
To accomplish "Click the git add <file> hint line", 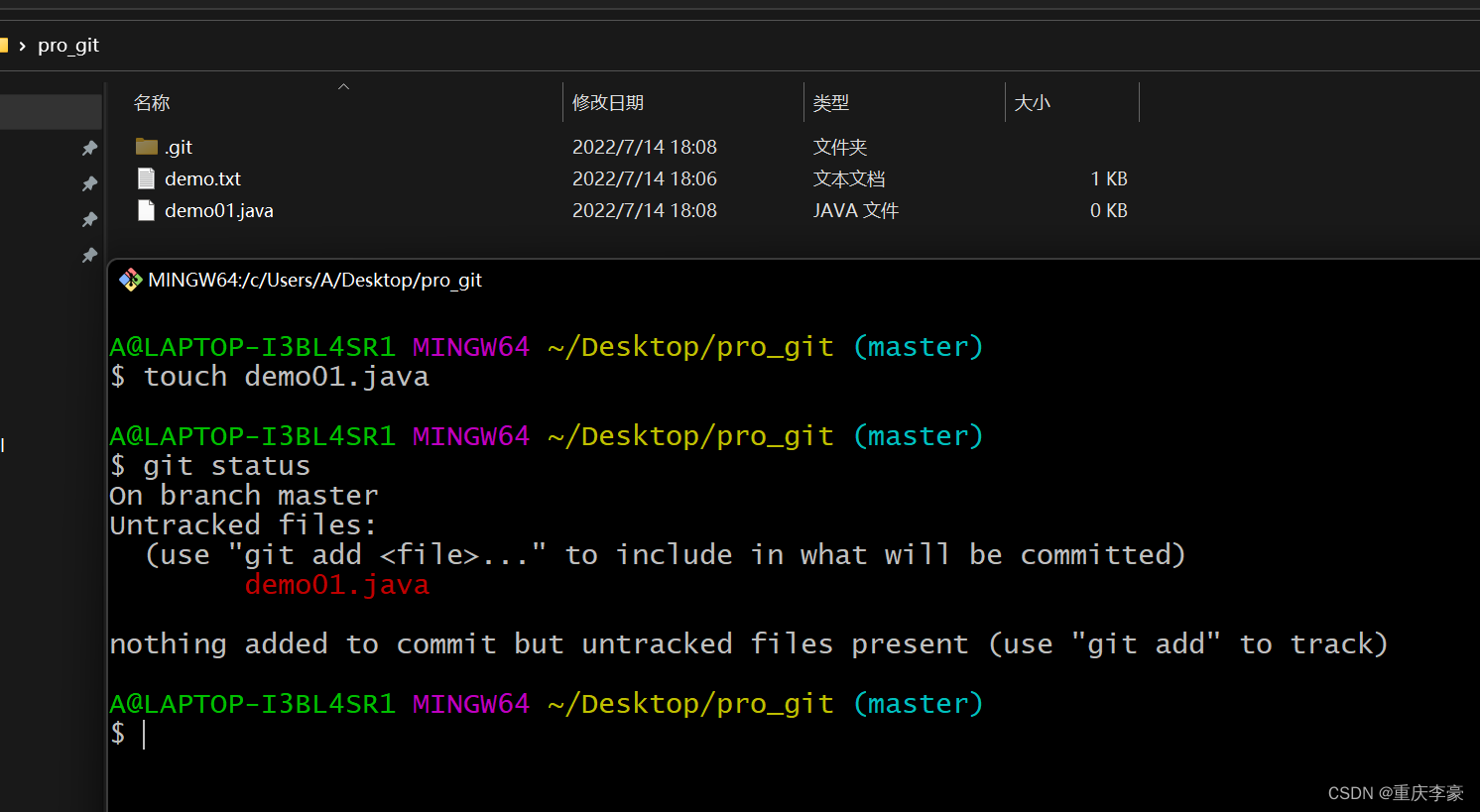I will point(666,555).
